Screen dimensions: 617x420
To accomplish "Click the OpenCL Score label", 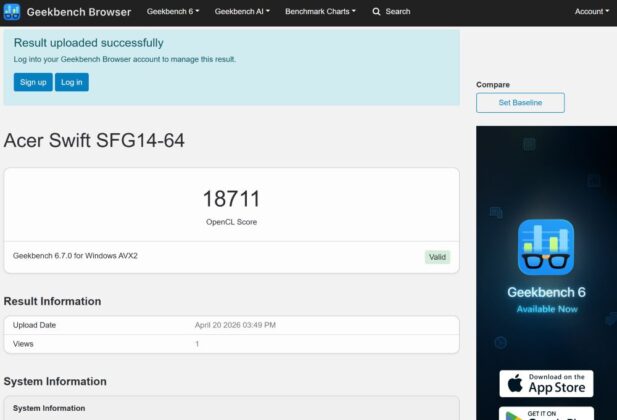I will click(231, 222).
